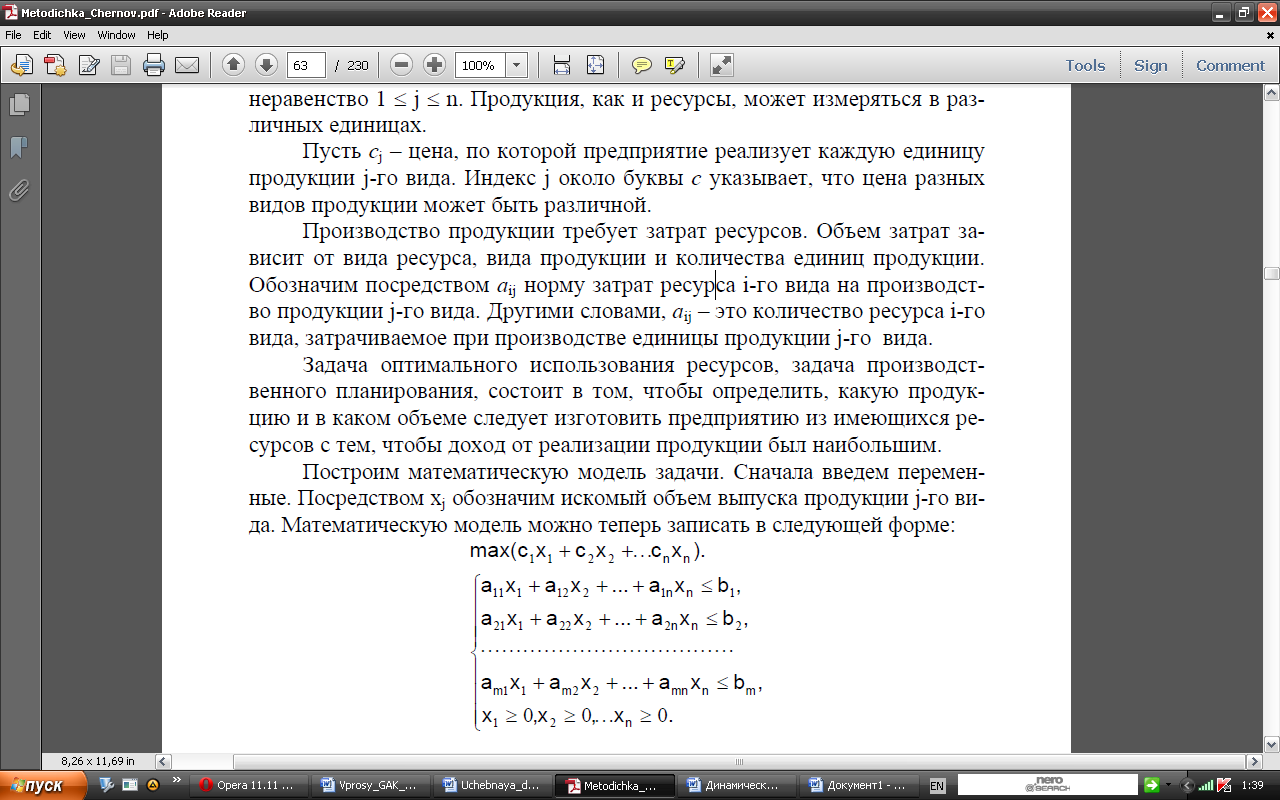Click the Fit width scrolling mode icon
Image resolution: width=1280 pixels, height=800 pixels.
562,65
